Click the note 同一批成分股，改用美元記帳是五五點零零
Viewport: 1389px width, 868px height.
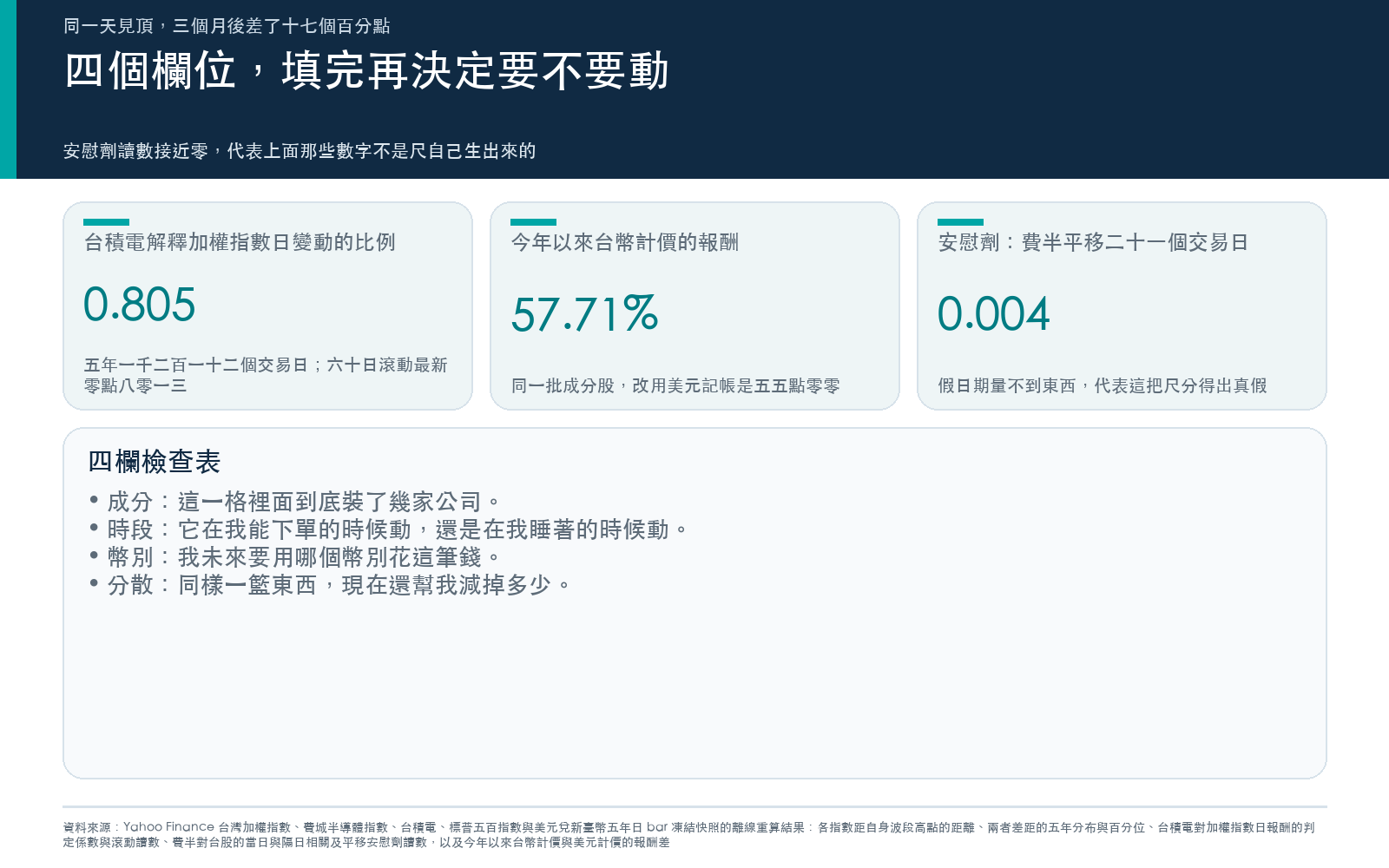click(x=675, y=385)
